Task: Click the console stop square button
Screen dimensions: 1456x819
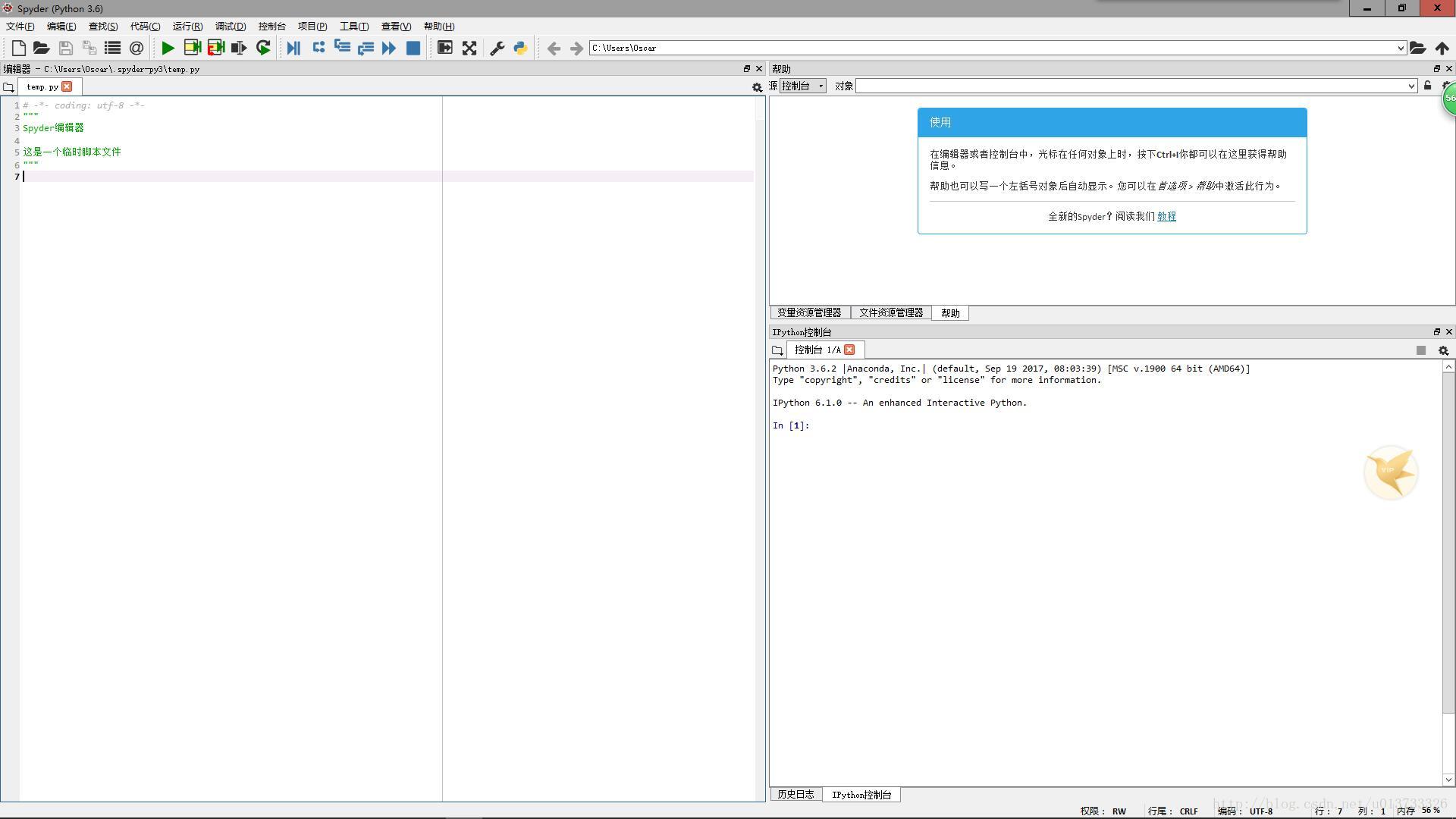Action: point(1421,350)
